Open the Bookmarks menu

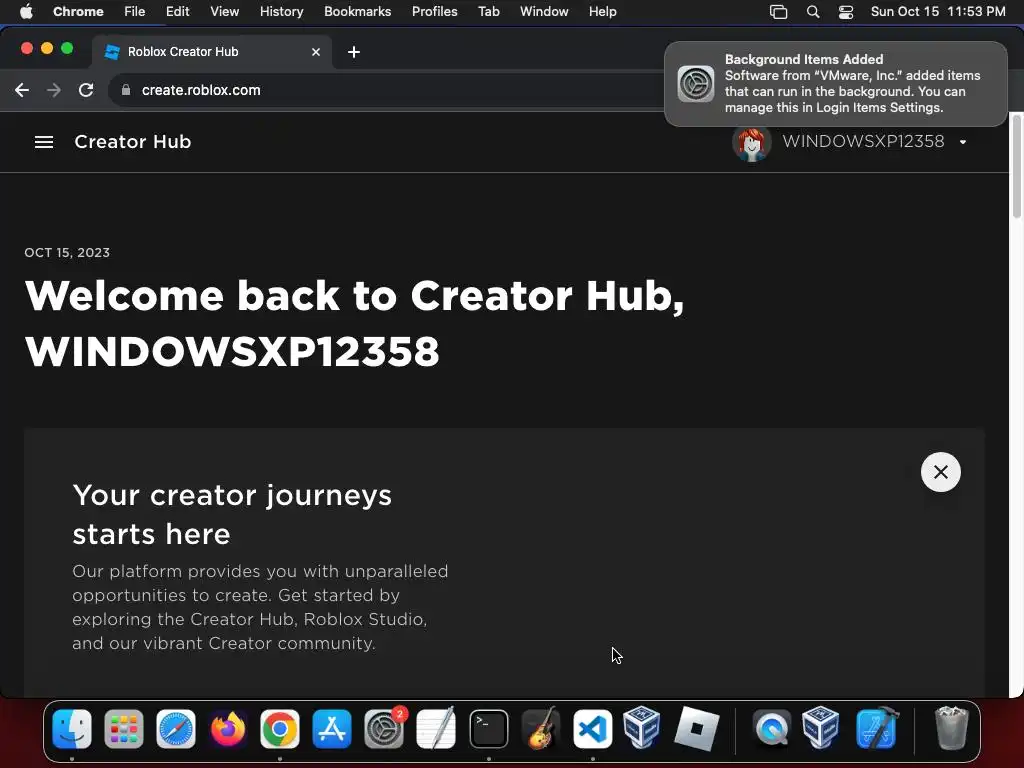(357, 12)
